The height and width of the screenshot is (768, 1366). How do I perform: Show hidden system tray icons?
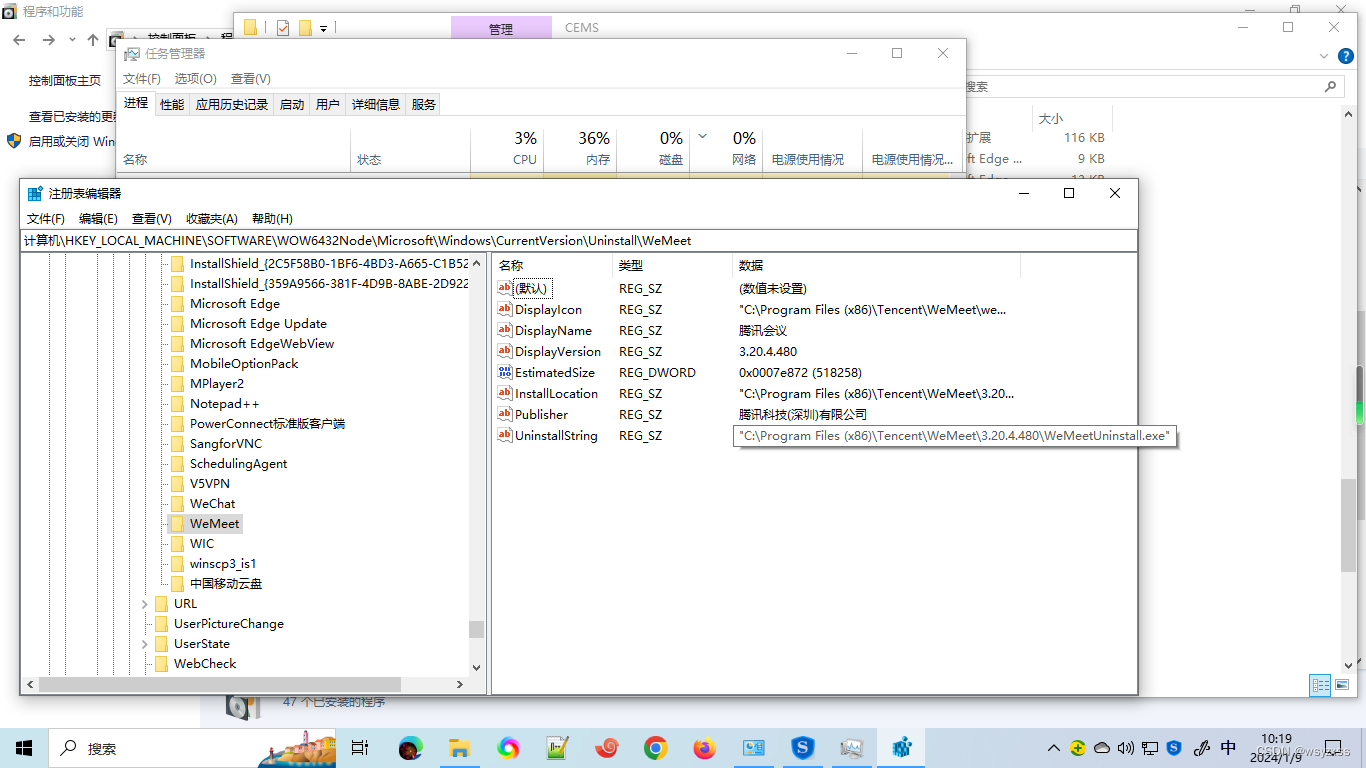pos(1054,748)
